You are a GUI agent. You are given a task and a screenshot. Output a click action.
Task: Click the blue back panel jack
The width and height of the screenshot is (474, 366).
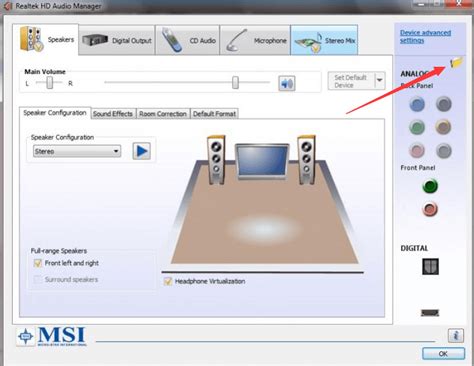[417, 104]
